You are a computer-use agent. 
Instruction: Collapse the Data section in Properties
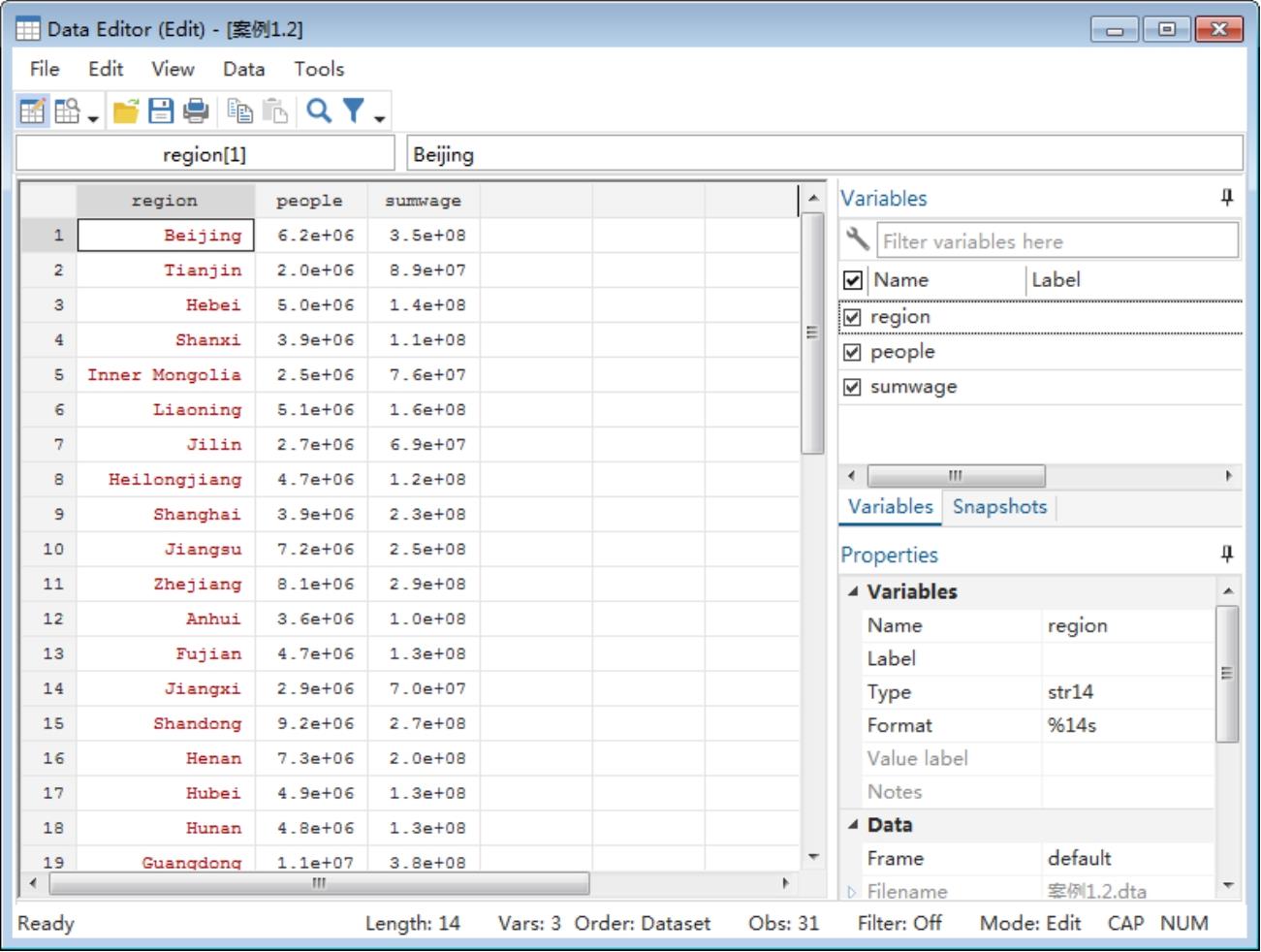(853, 825)
